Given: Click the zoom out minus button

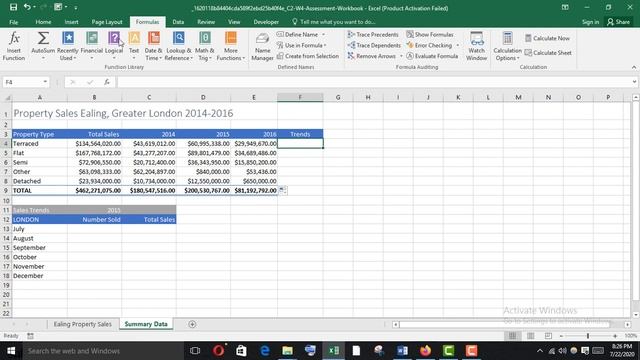Looking at the screenshot, I should pyautogui.click(x=562, y=336).
